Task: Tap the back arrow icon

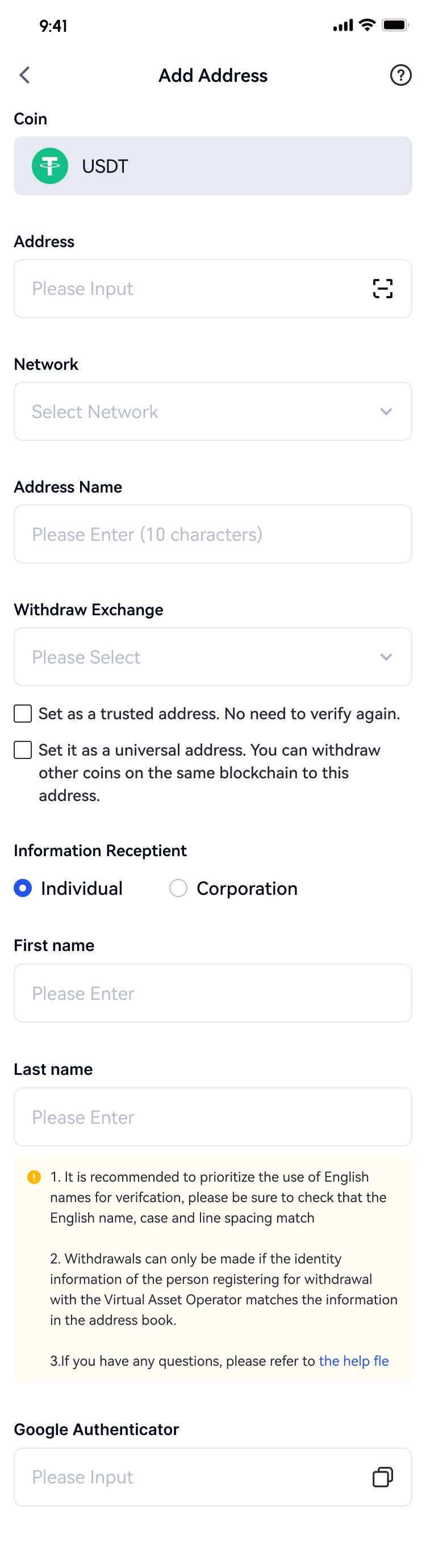Action: (25, 76)
